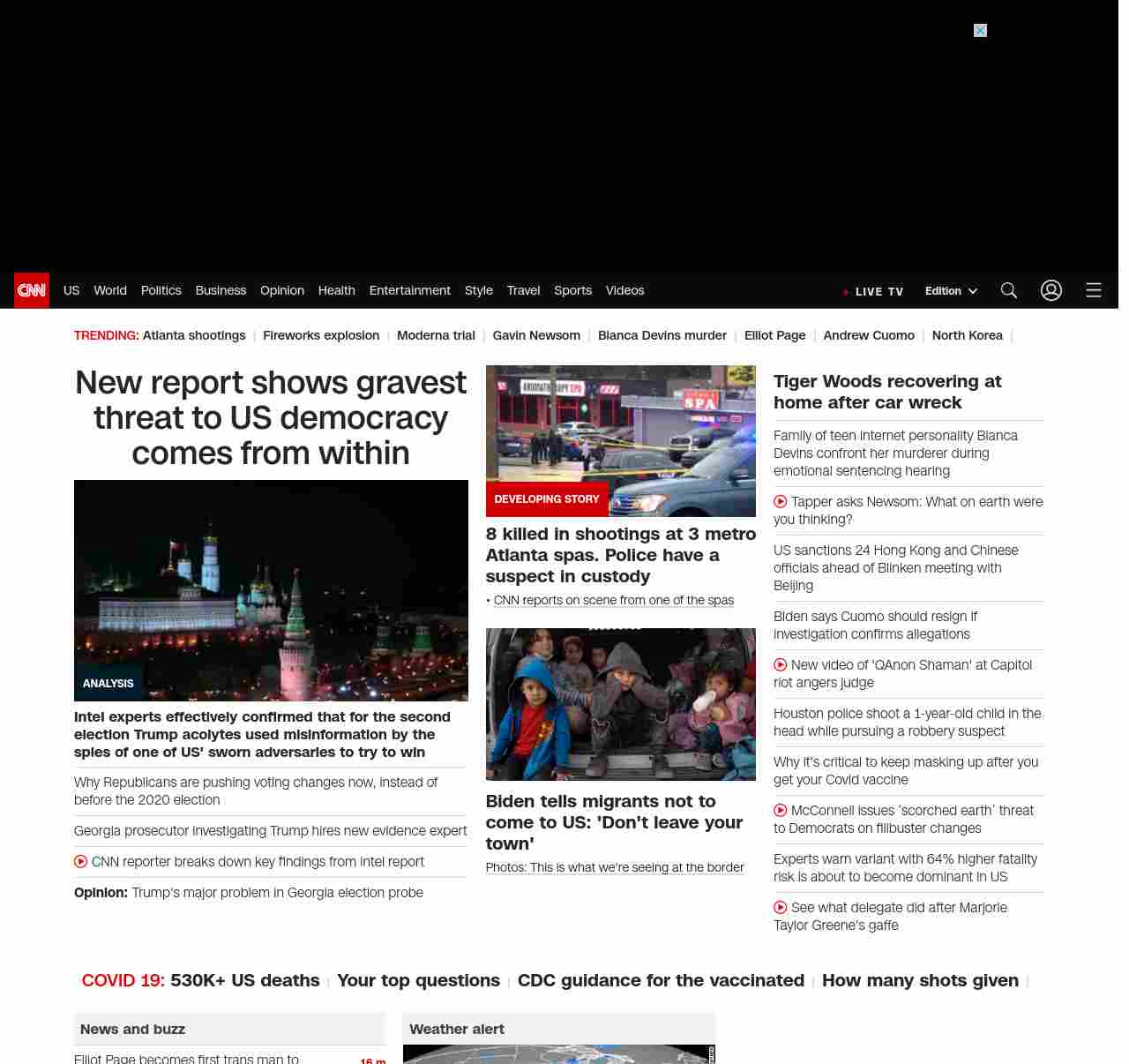Open the Politics menu item
Image resolution: width=1129 pixels, height=1064 pixels.
point(161,290)
